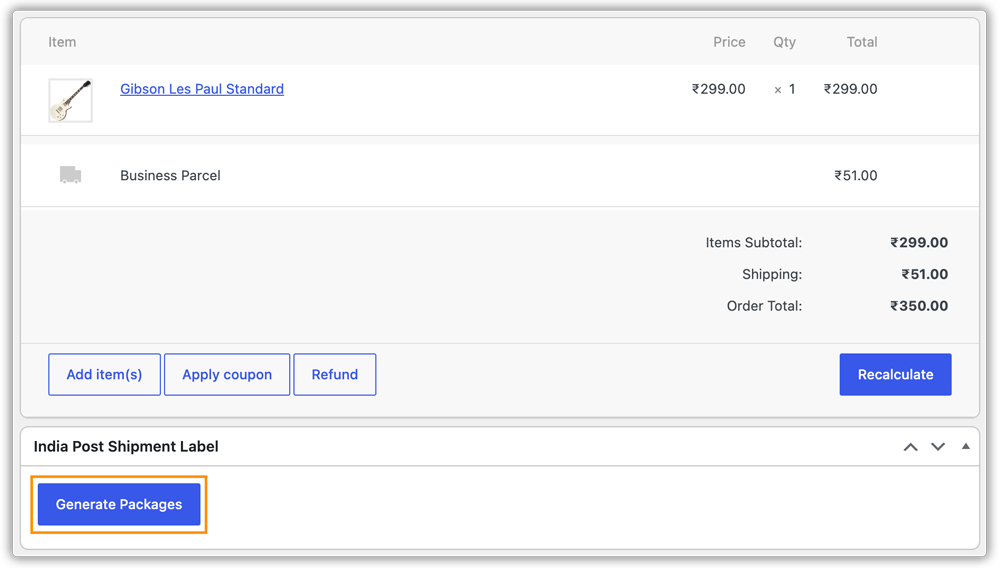Click the Item column header
Viewport: 1000px width, 568px height.
click(x=62, y=42)
